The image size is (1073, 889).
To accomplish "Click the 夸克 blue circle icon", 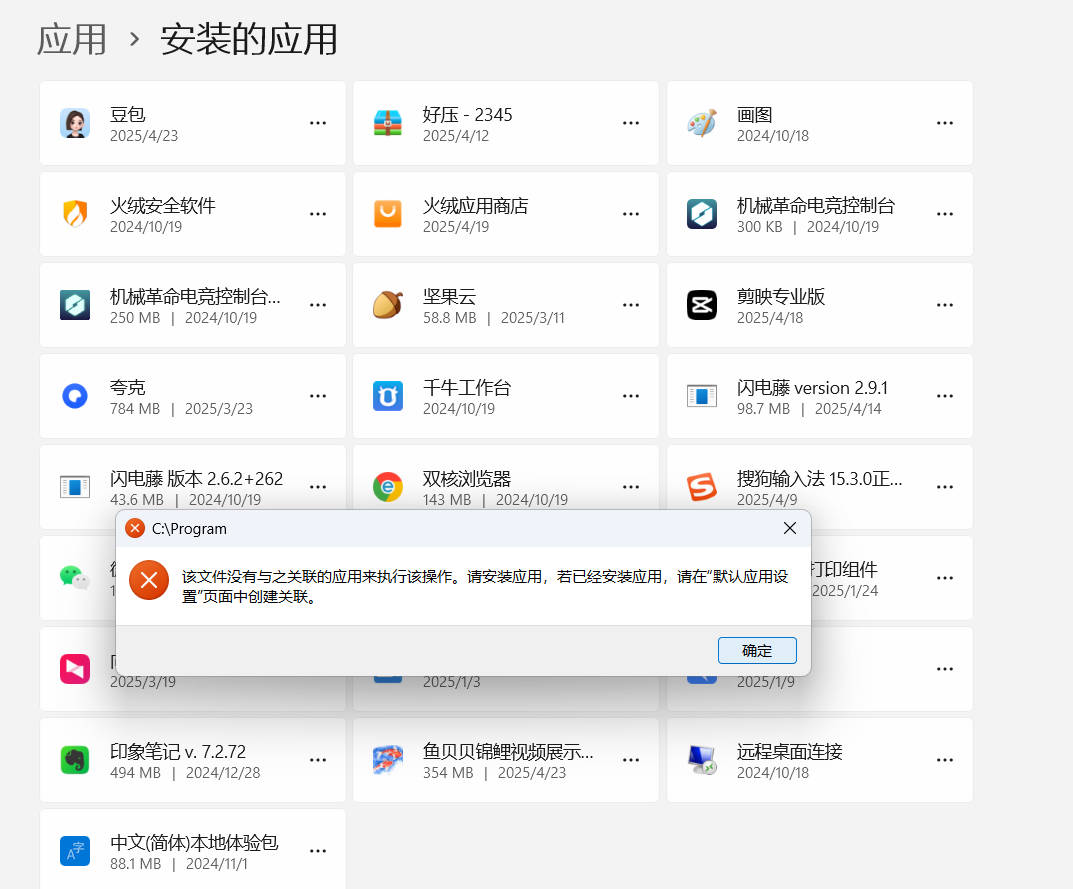I will point(75,396).
